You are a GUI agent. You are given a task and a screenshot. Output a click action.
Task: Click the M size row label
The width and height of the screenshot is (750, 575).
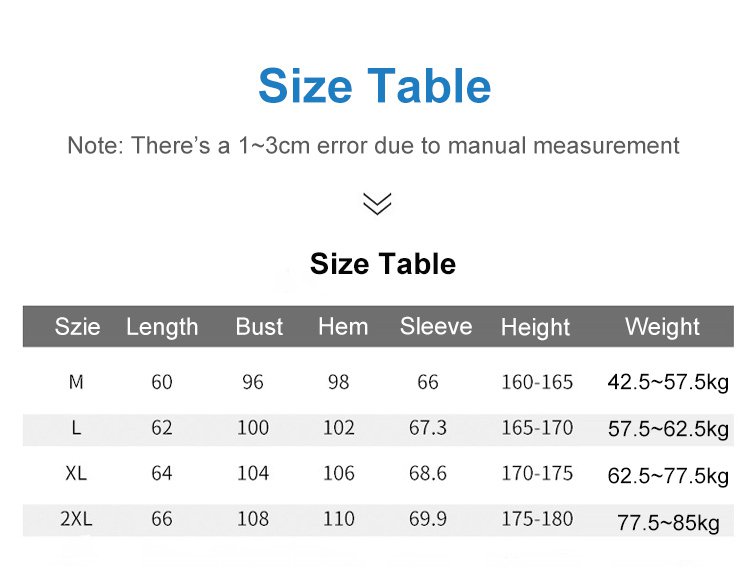tap(76, 382)
